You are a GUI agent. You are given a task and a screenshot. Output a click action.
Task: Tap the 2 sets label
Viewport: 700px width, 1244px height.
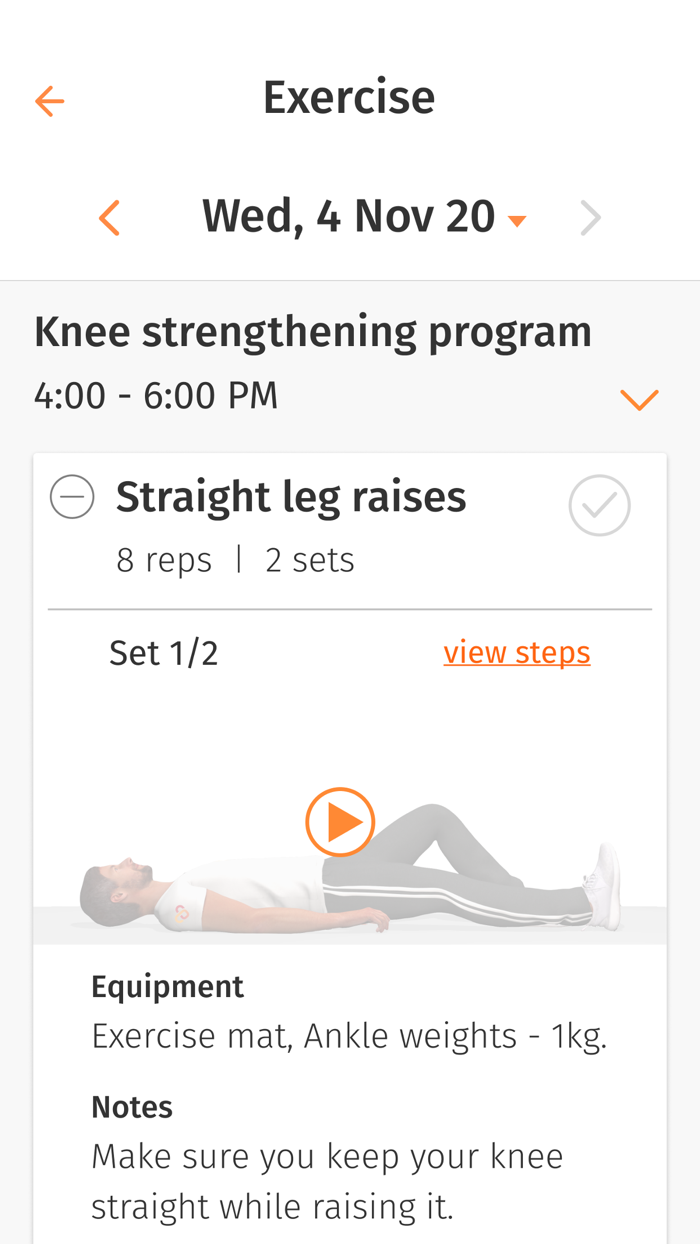[310, 560]
